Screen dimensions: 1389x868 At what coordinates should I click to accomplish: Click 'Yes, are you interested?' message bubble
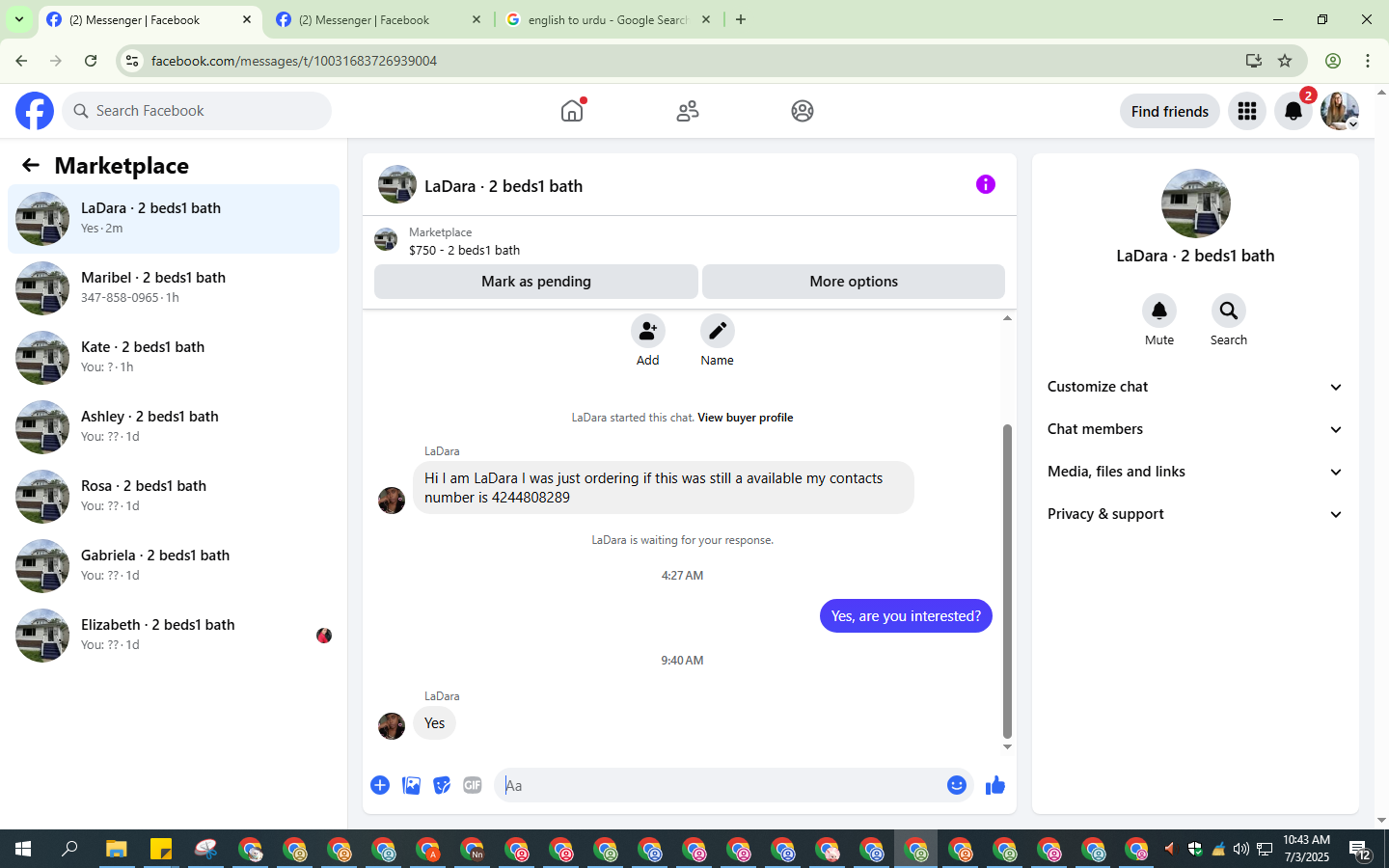[906, 616]
